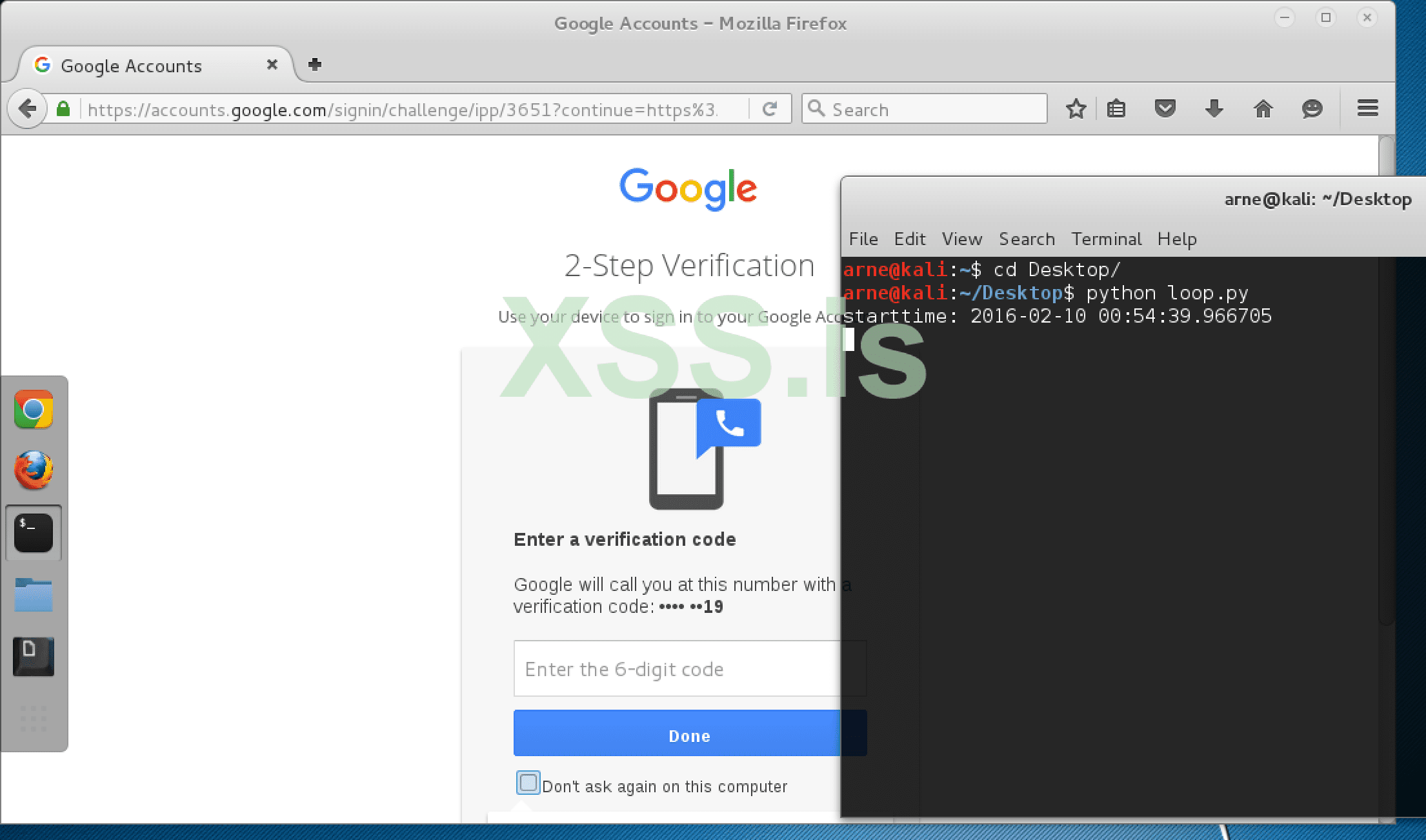Open the Downloads arrow icon
This screenshot has width=1426, height=840.
pyautogui.click(x=1214, y=109)
